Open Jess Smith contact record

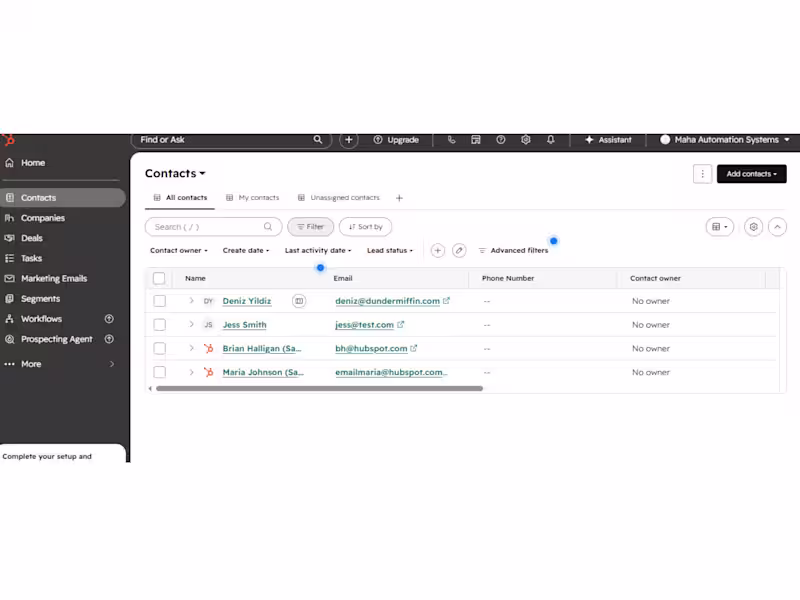[244, 324]
